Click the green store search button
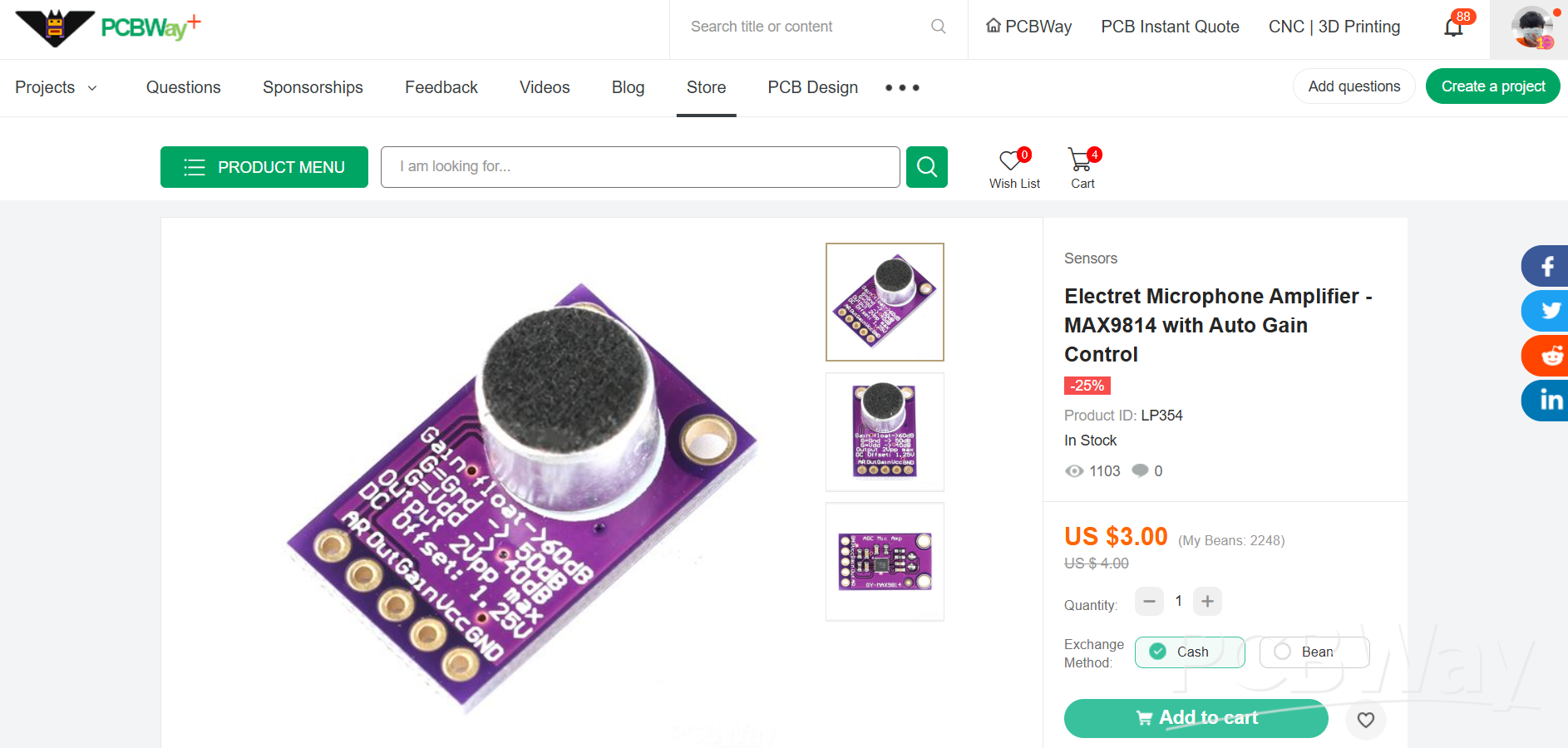1568x748 pixels. (x=927, y=167)
